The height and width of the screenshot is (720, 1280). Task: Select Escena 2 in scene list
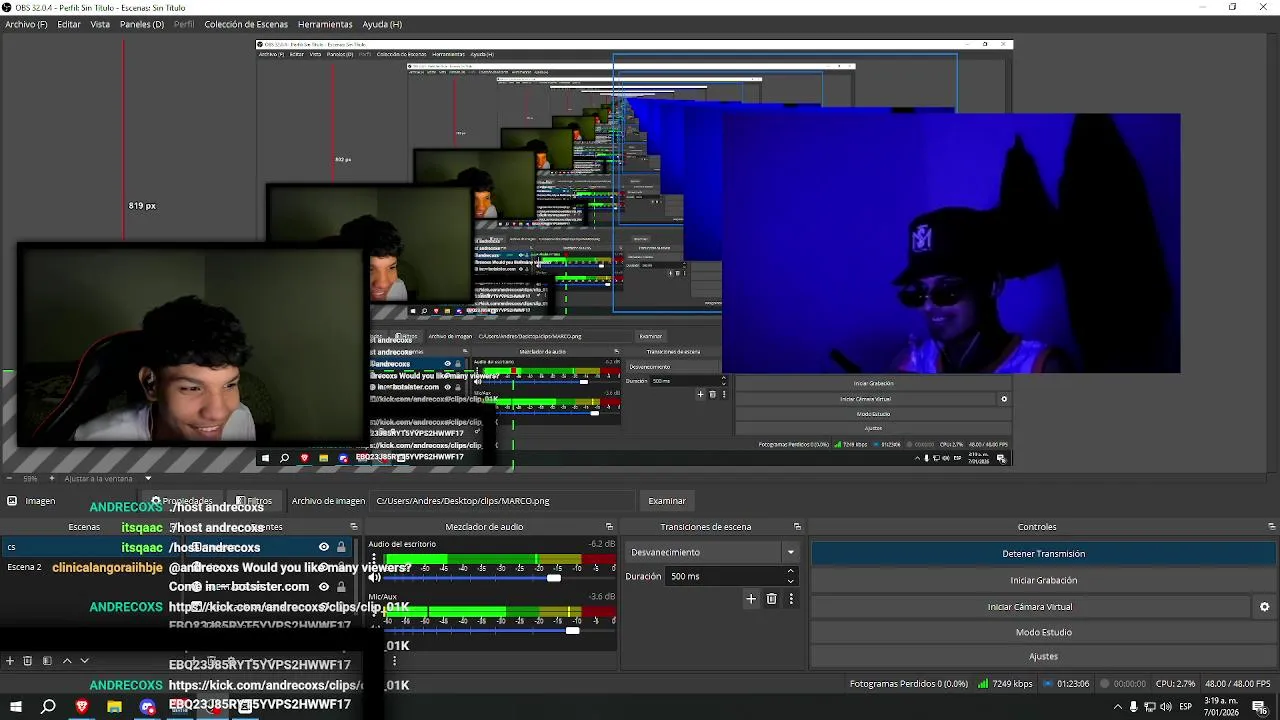coord(25,567)
